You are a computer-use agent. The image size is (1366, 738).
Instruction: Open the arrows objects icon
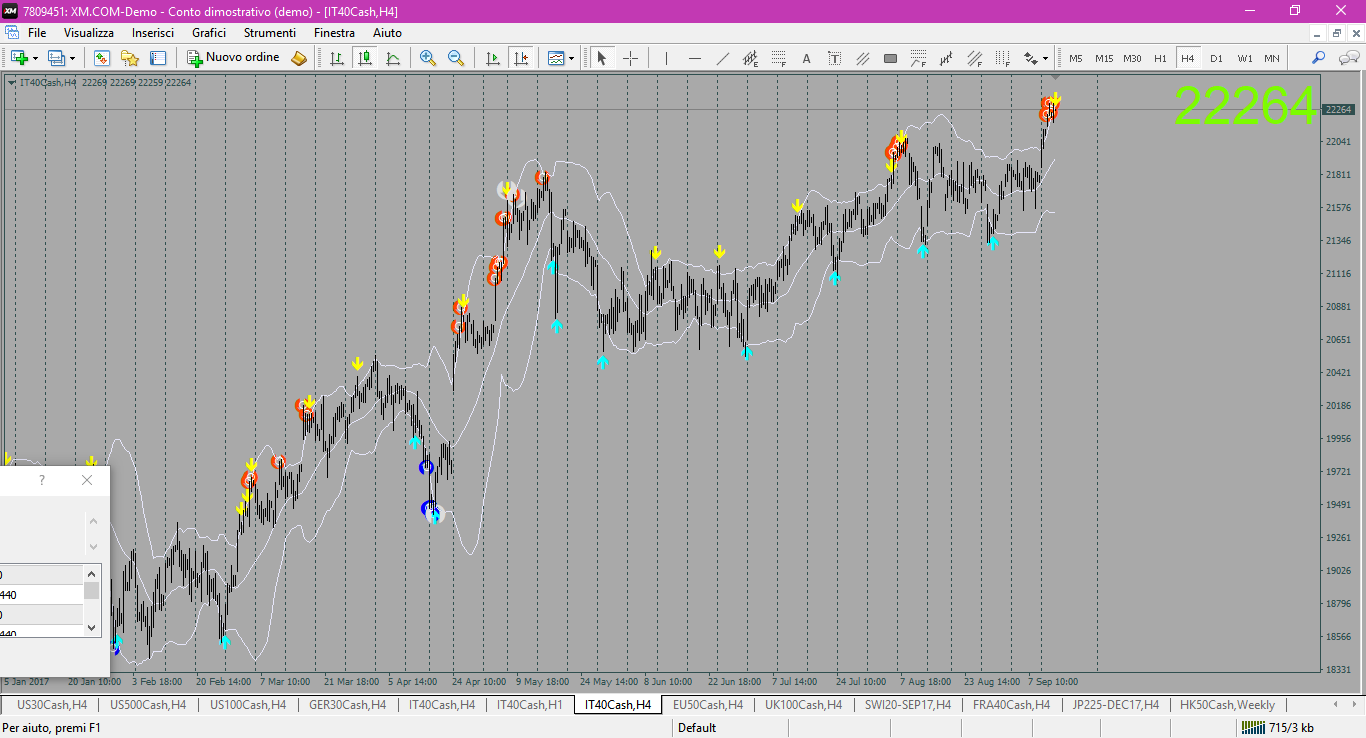pyautogui.click(x=1030, y=58)
